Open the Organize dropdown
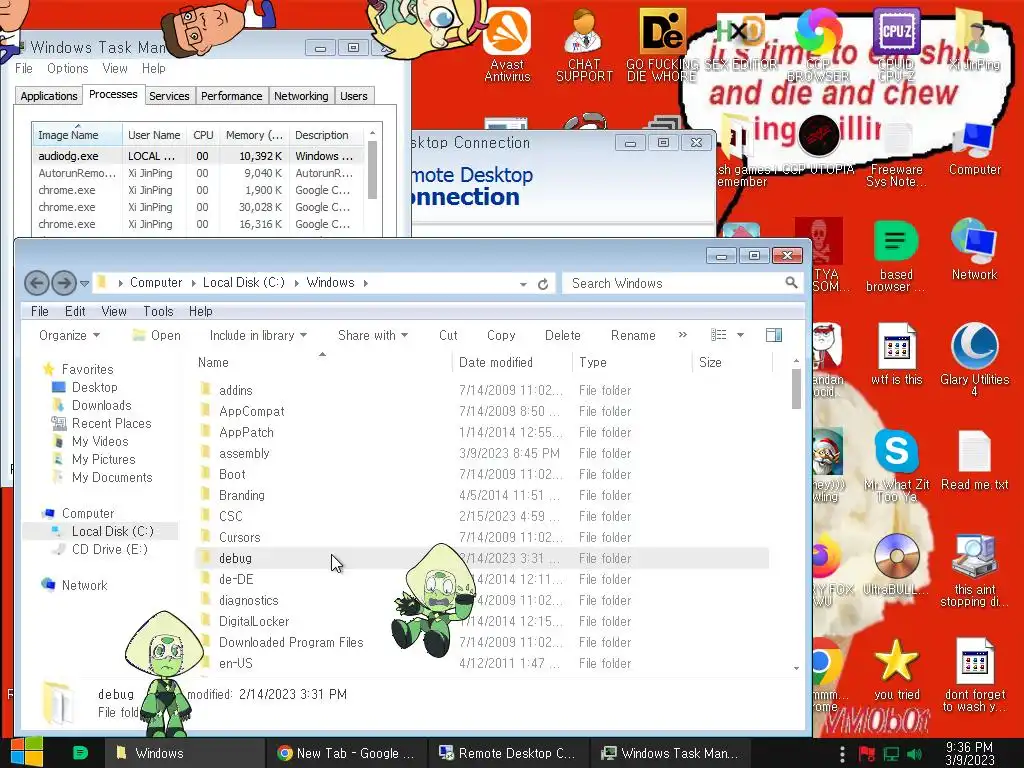Screen dimensions: 1024x768 pos(69,335)
